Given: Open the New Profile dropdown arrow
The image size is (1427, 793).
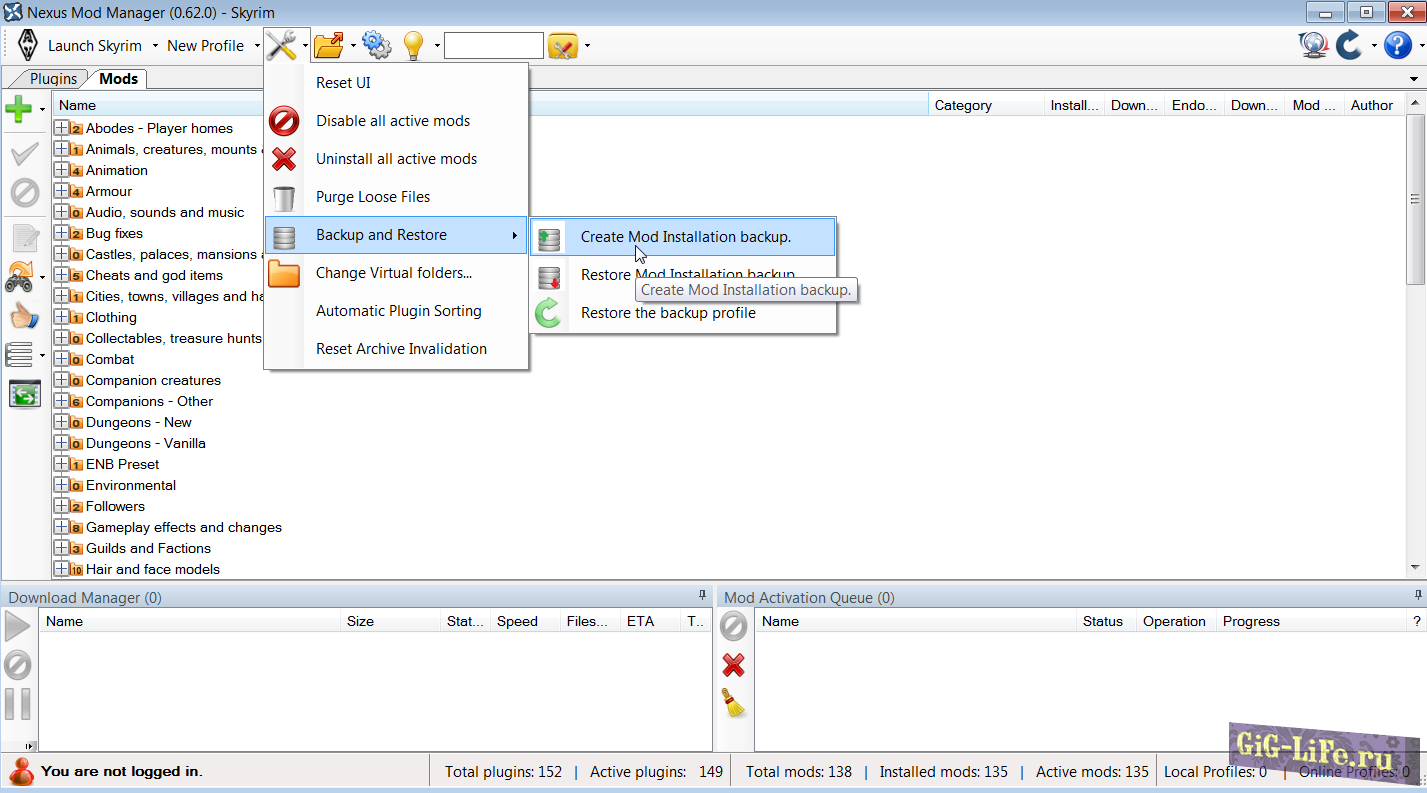Looking at the screenshot, I should coord(257,46).
